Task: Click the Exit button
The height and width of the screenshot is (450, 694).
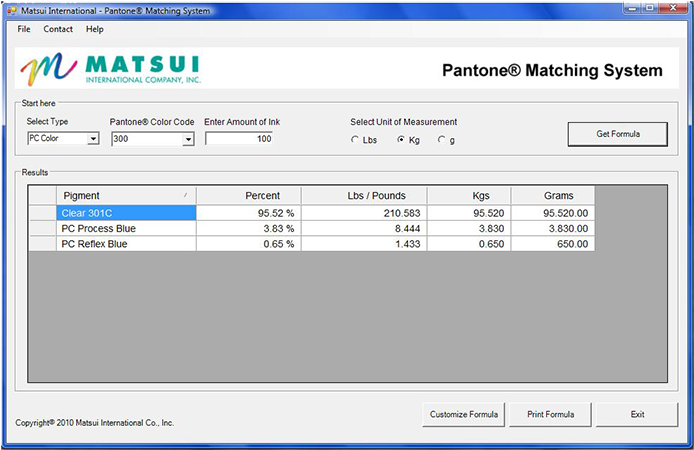Action: [x=637, y=415]
